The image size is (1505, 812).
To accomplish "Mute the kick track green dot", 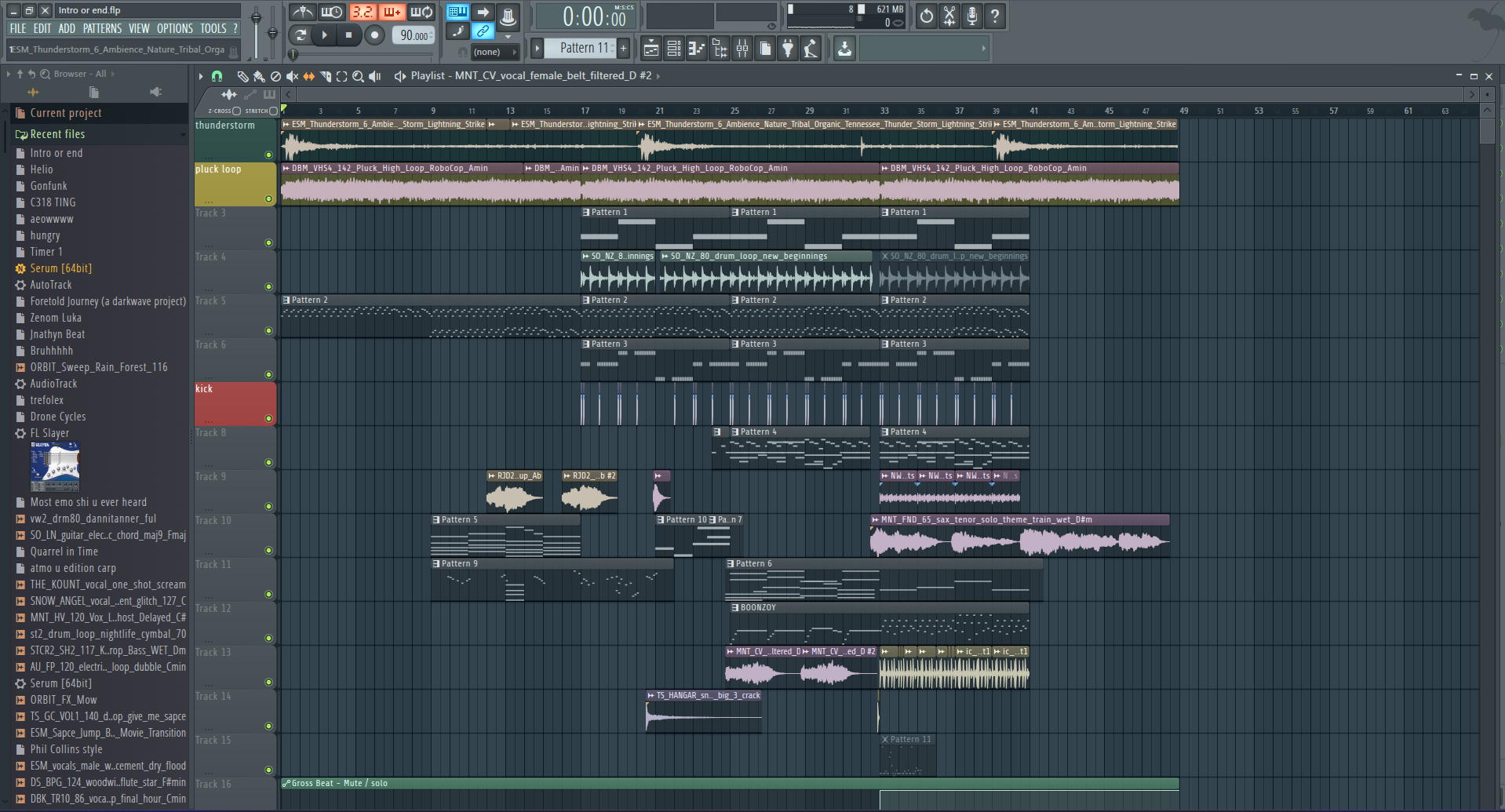I will (x=268, y=419).
